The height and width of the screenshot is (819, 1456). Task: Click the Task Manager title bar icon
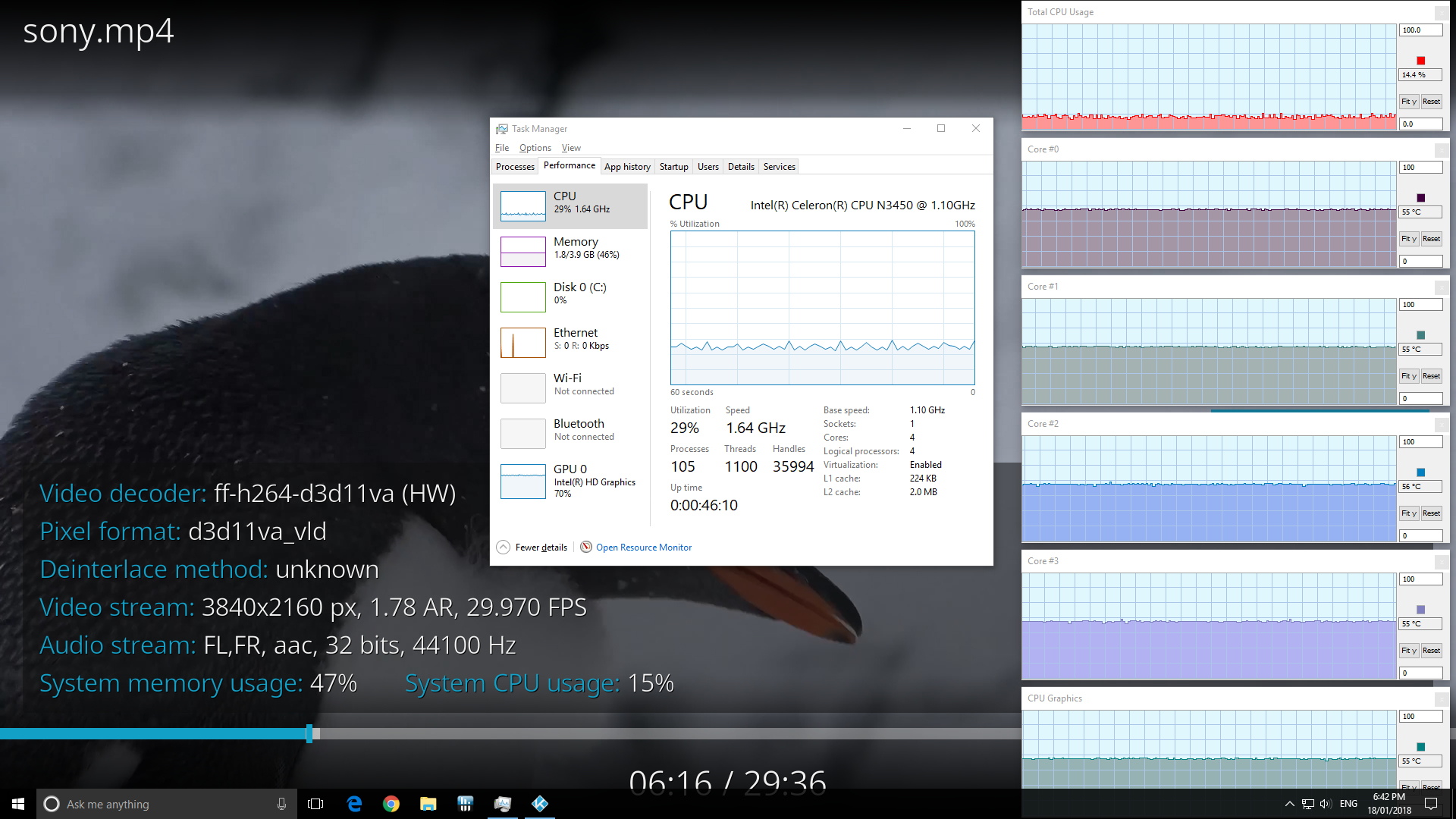[502, 129]
